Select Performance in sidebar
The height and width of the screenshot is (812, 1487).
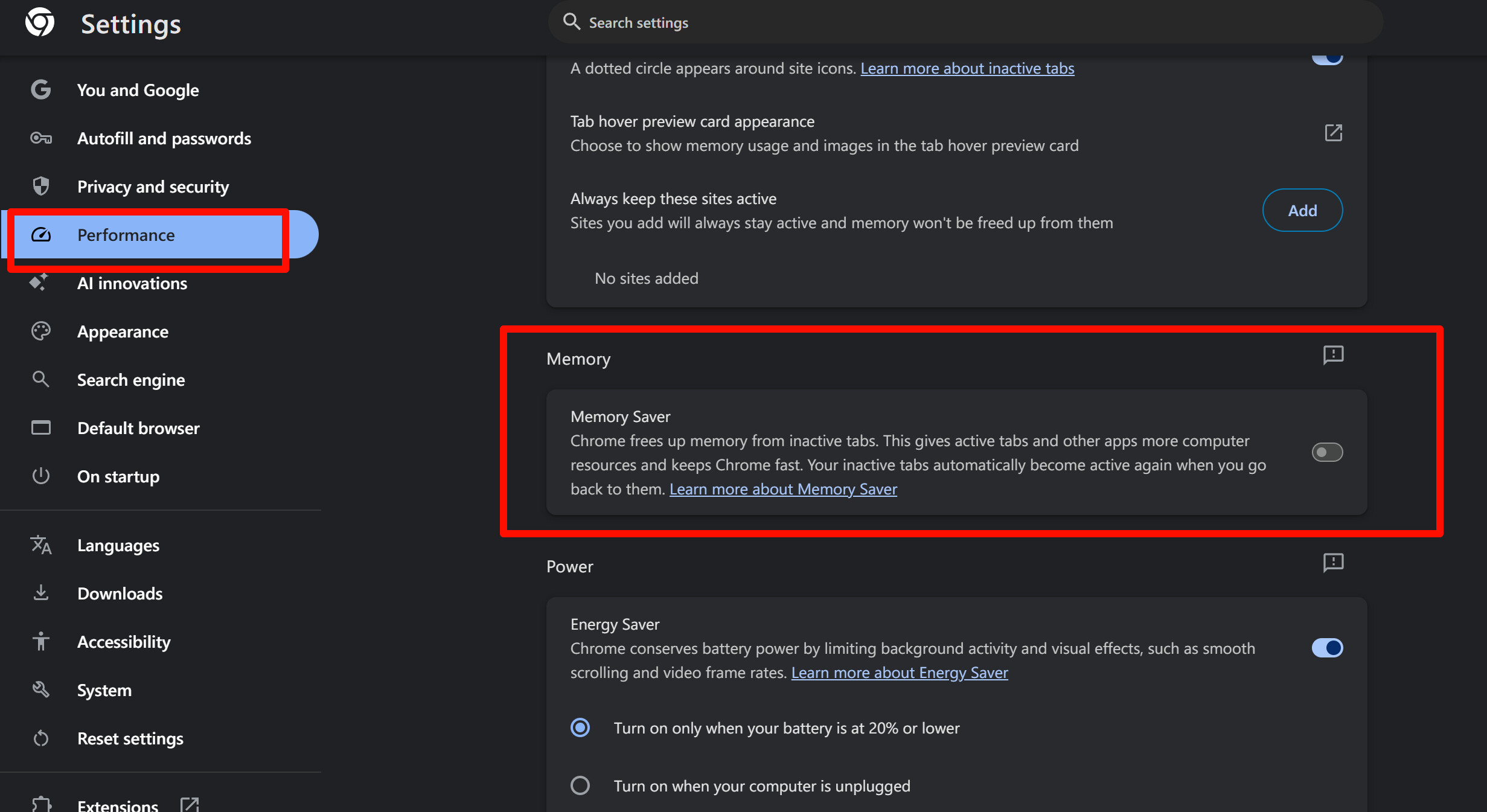pyautogui.click(x=160, y=234)
